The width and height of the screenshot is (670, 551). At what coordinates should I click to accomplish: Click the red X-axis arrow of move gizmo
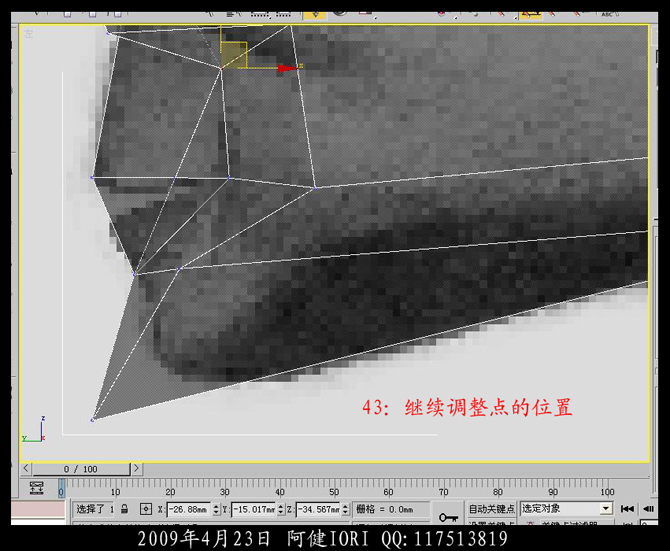coord(288,68)
